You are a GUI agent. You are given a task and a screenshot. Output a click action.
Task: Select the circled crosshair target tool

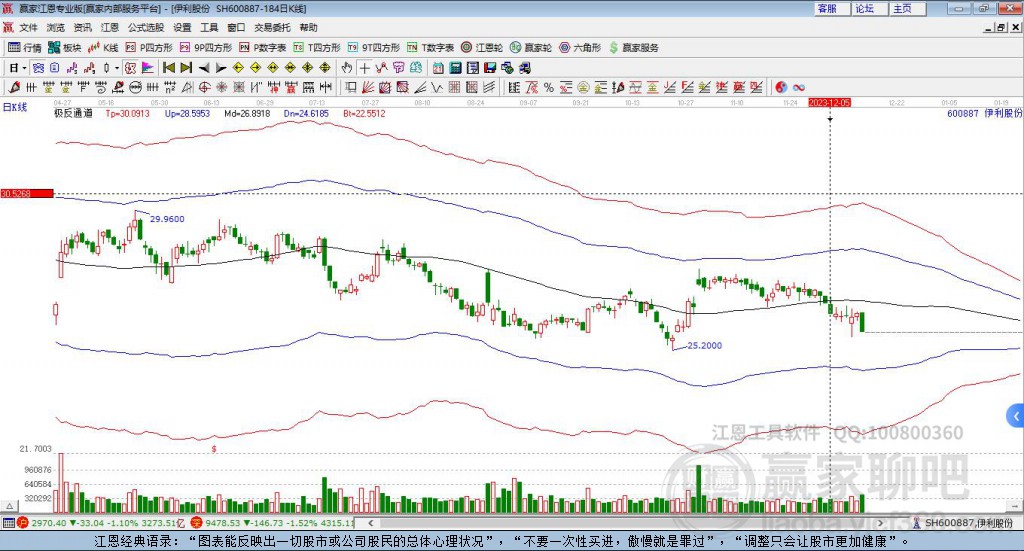tap(204, 87)
